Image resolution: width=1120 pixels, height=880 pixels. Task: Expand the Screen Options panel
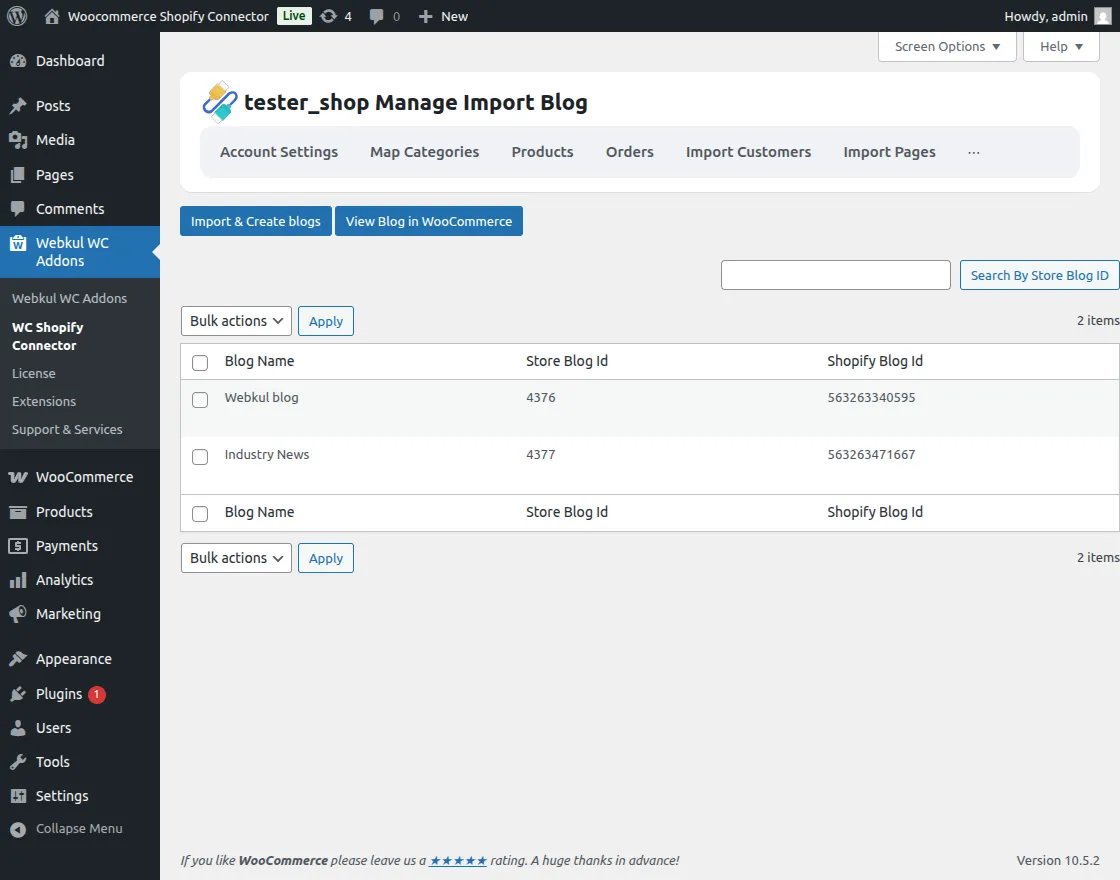point(946,46)
